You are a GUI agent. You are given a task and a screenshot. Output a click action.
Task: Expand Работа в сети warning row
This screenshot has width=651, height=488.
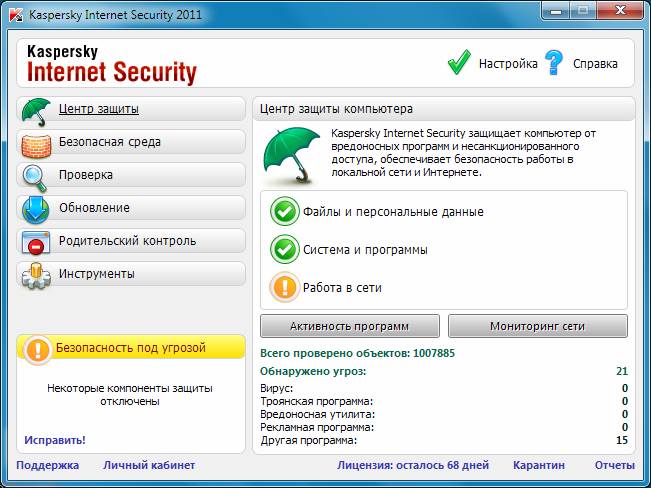coord(342,288)
